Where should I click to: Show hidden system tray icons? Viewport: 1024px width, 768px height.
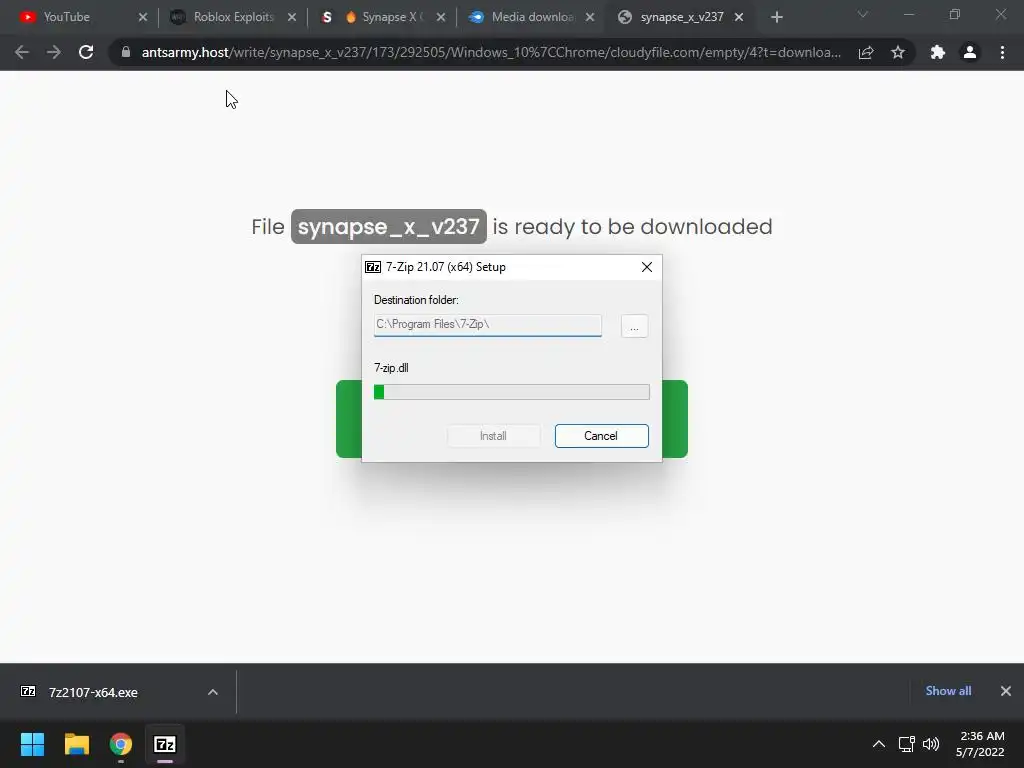coord(879,744)
